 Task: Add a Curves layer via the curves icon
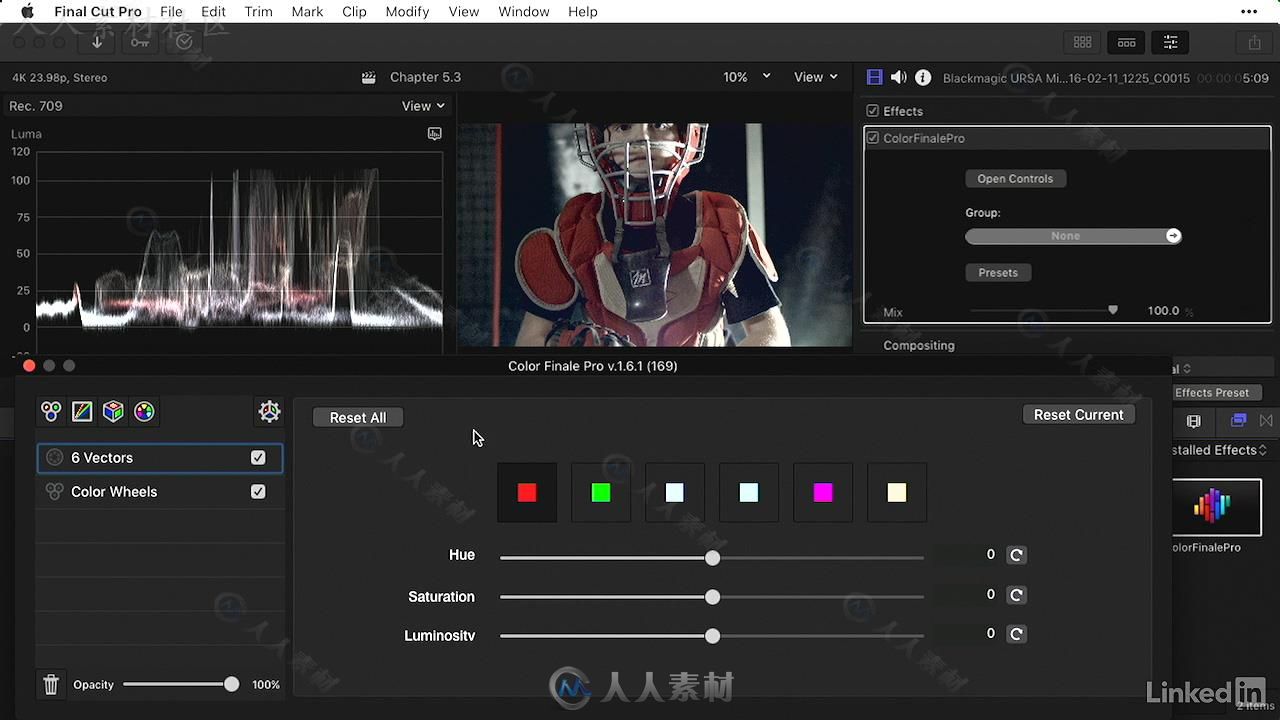(82, 411)
